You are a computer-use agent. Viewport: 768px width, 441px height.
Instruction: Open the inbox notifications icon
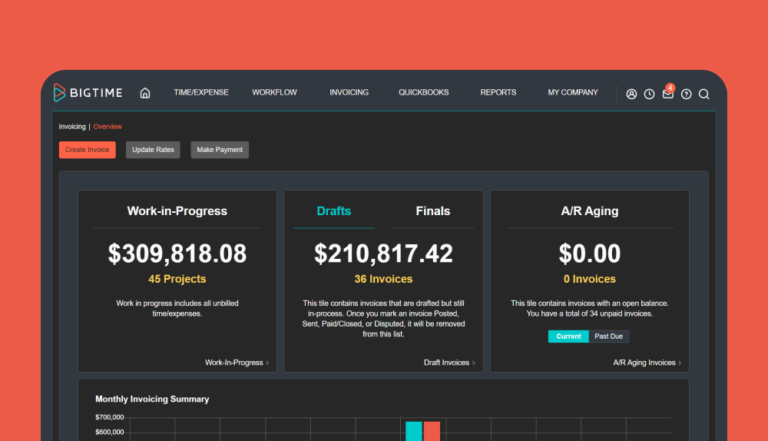[667, 94]
